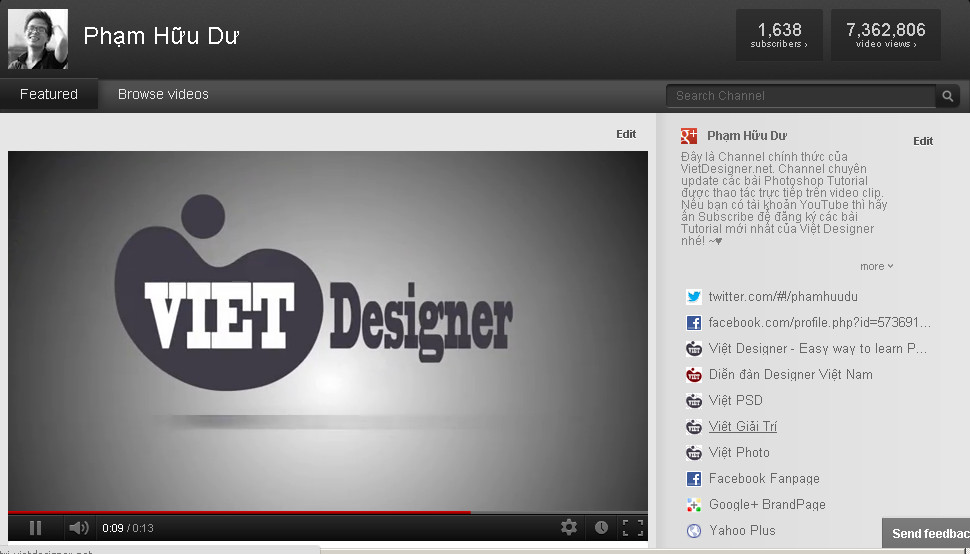Click the icon beside Việt Giải Trí

pos(693,427)
